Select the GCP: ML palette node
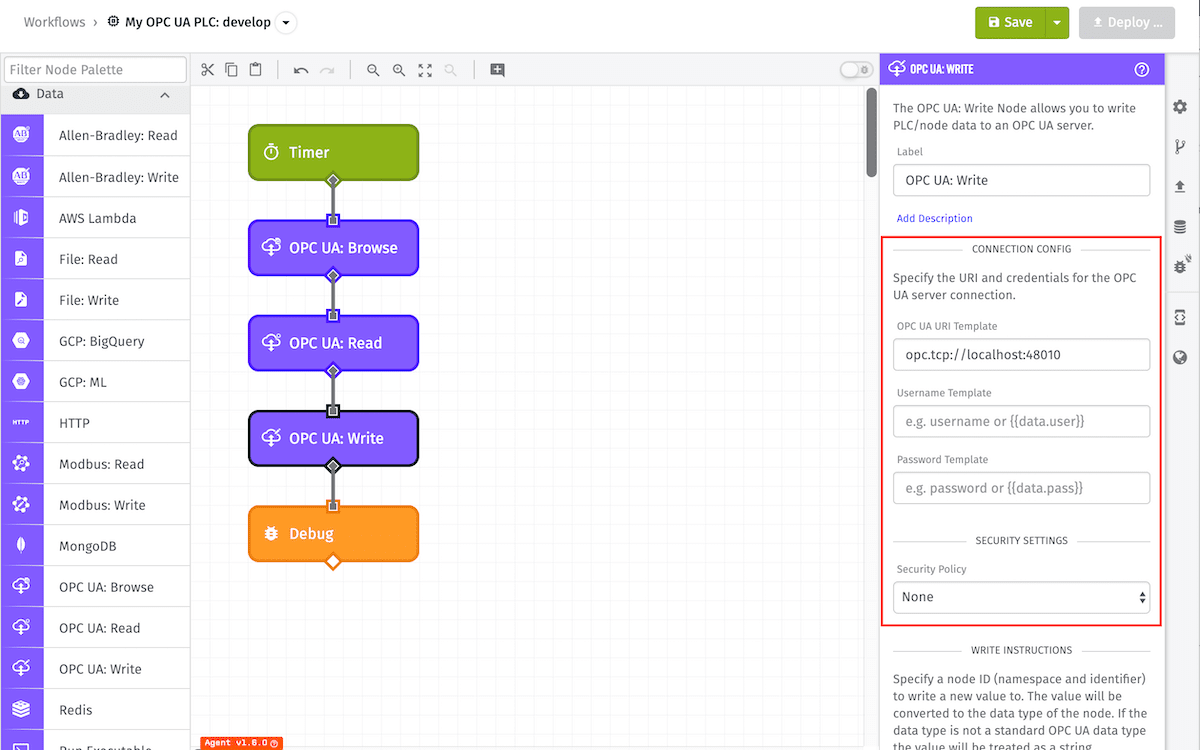Viewport: 1200px width, 750px height. (95, 382)
